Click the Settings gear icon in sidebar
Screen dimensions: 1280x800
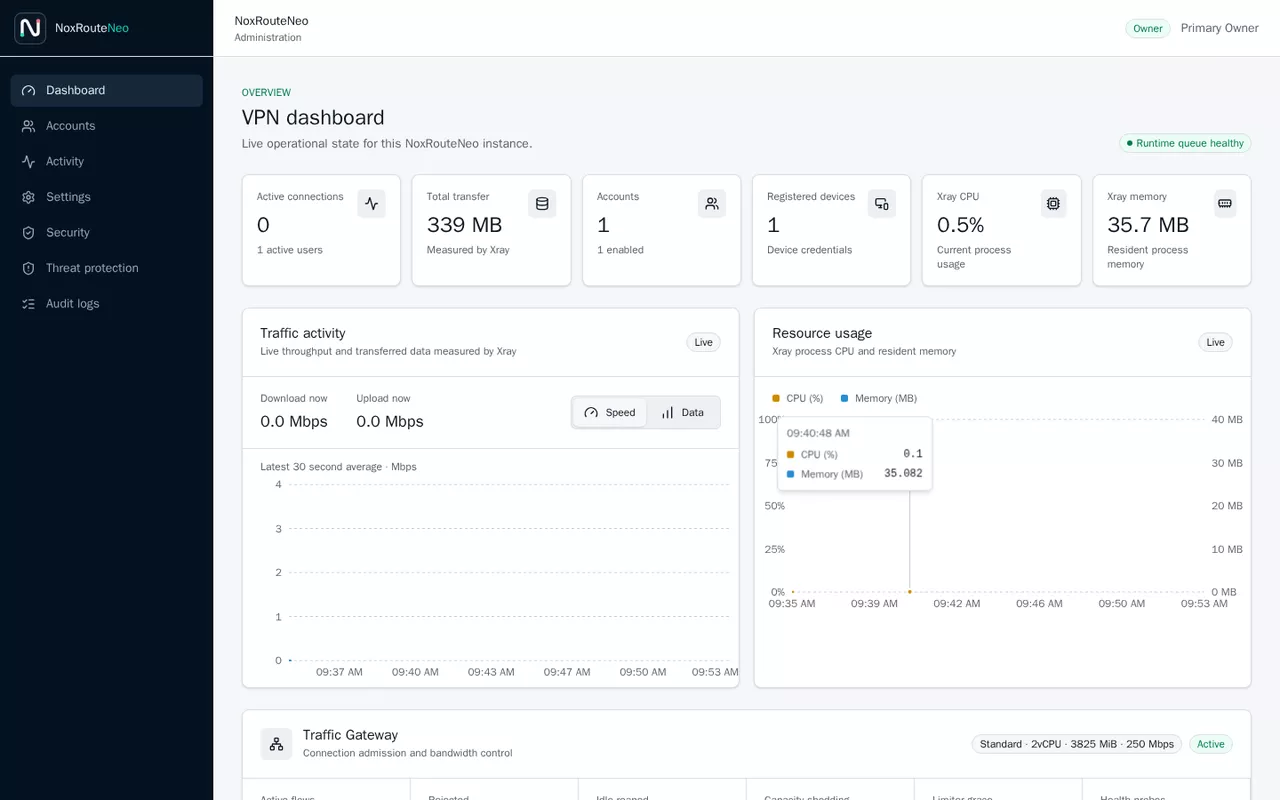click(x=28, y=197)
